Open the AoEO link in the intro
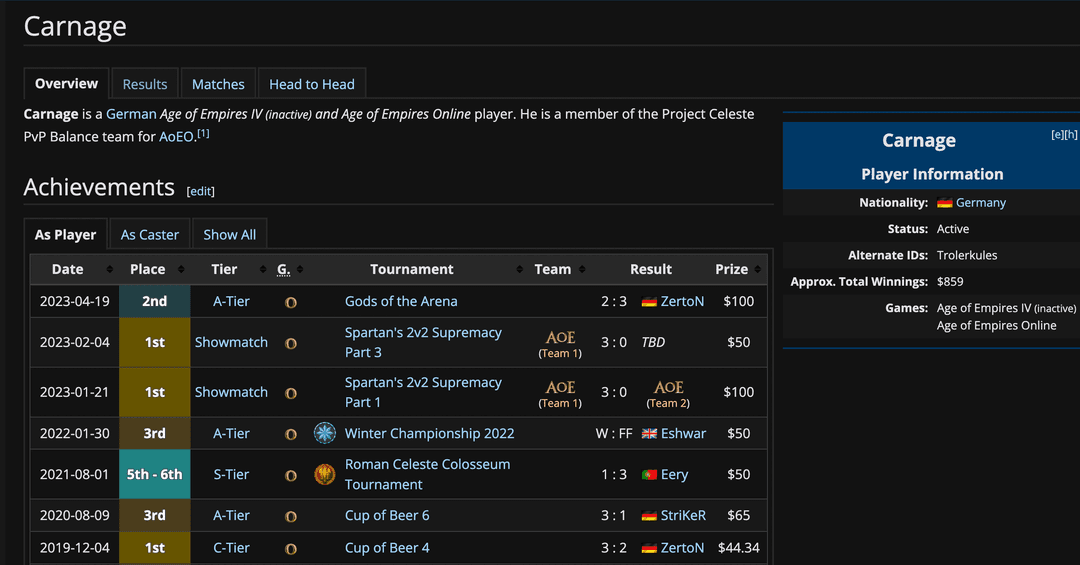 (176, 137)
